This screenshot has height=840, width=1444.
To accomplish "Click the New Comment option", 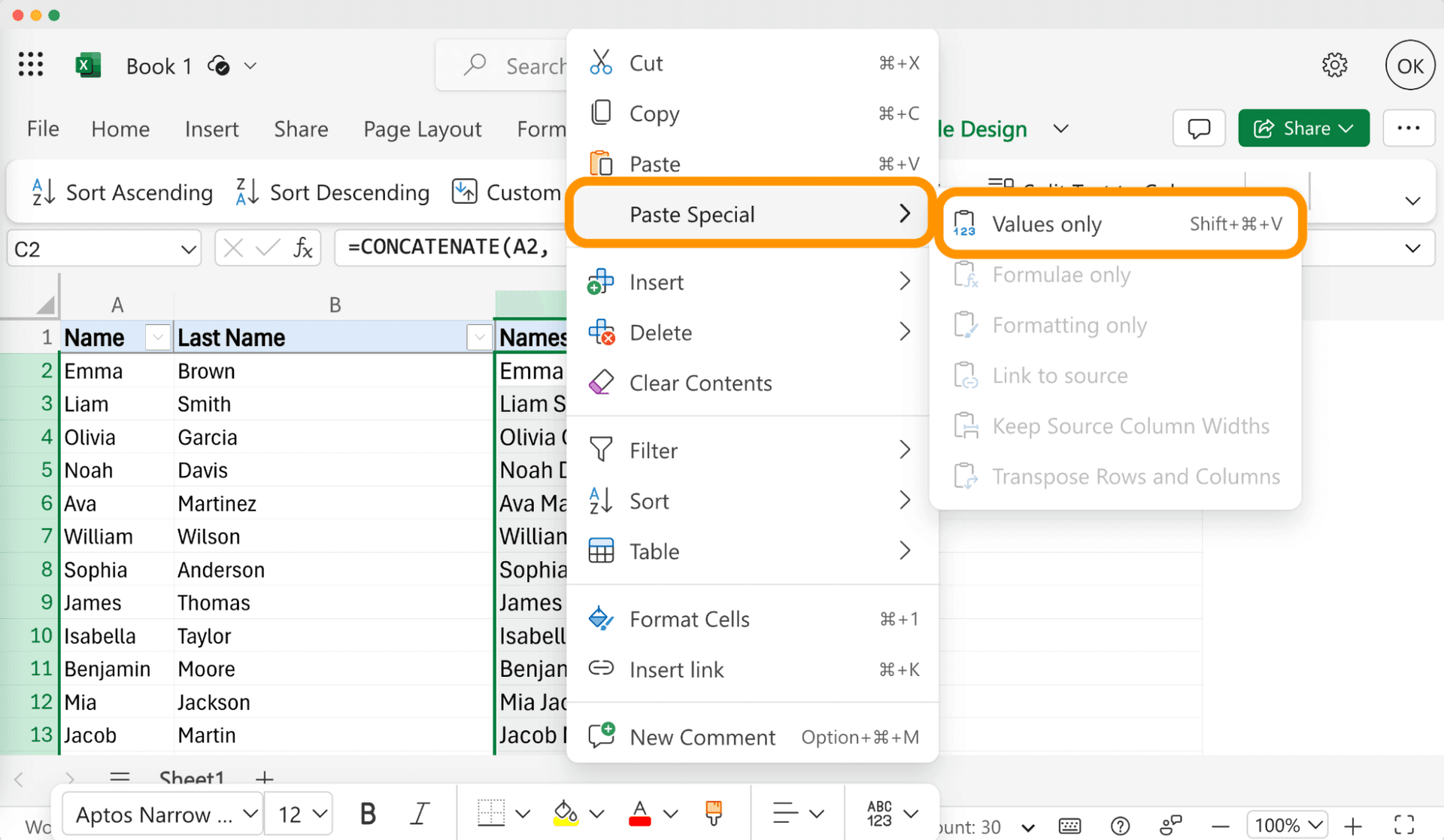I will [x=702, y=737].
